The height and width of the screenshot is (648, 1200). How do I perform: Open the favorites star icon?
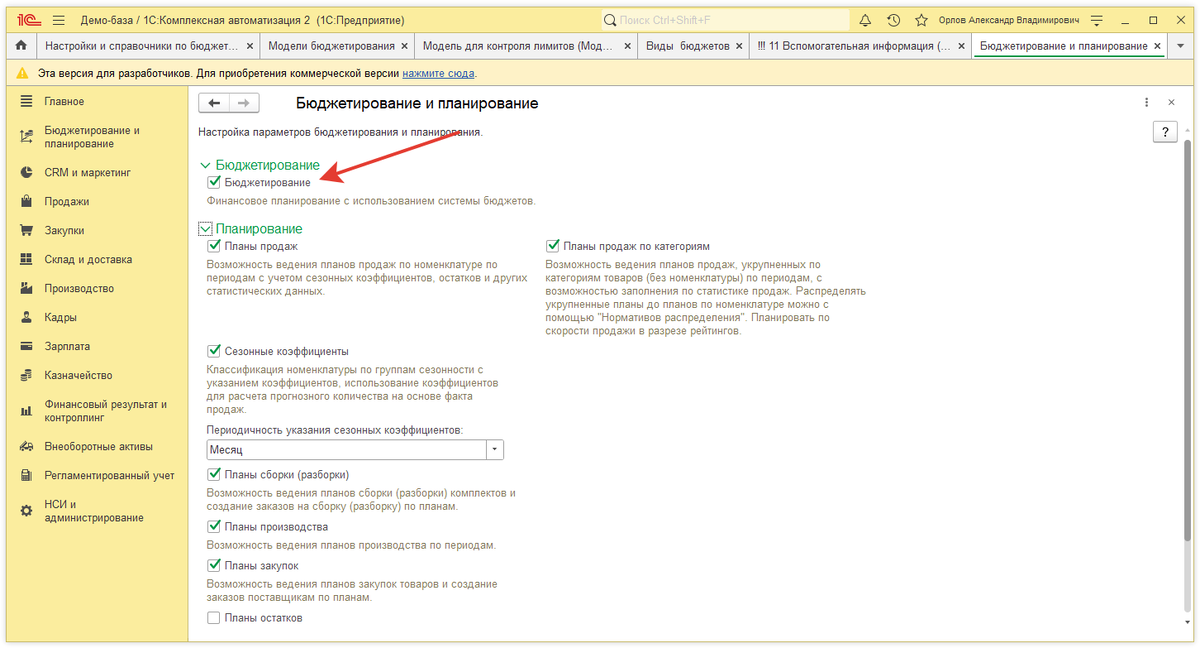921,20
